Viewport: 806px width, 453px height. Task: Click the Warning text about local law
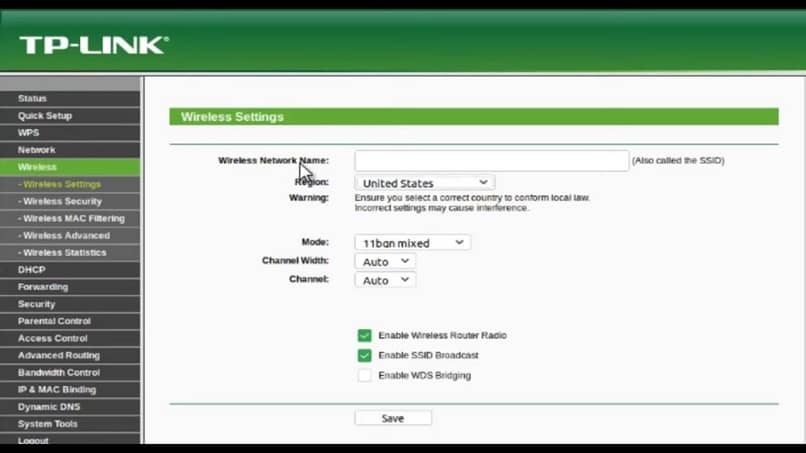pyautogui.click(x=472, y=203)
